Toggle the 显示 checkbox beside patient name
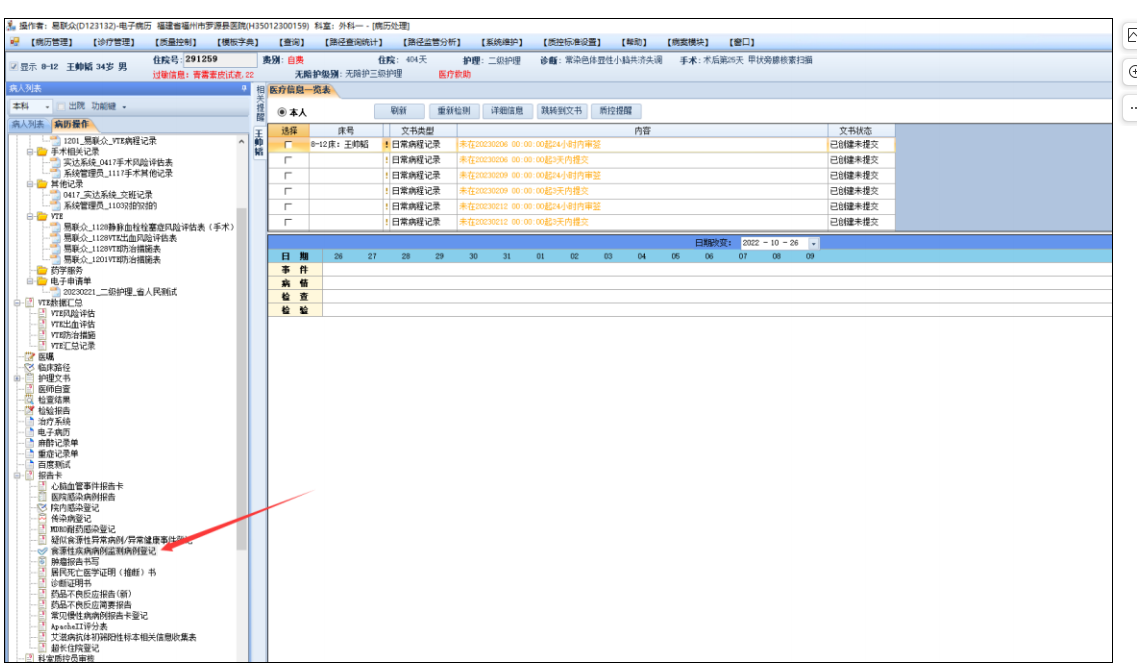The width and height of the screenshot is (1137, 667). coord(14,67)
